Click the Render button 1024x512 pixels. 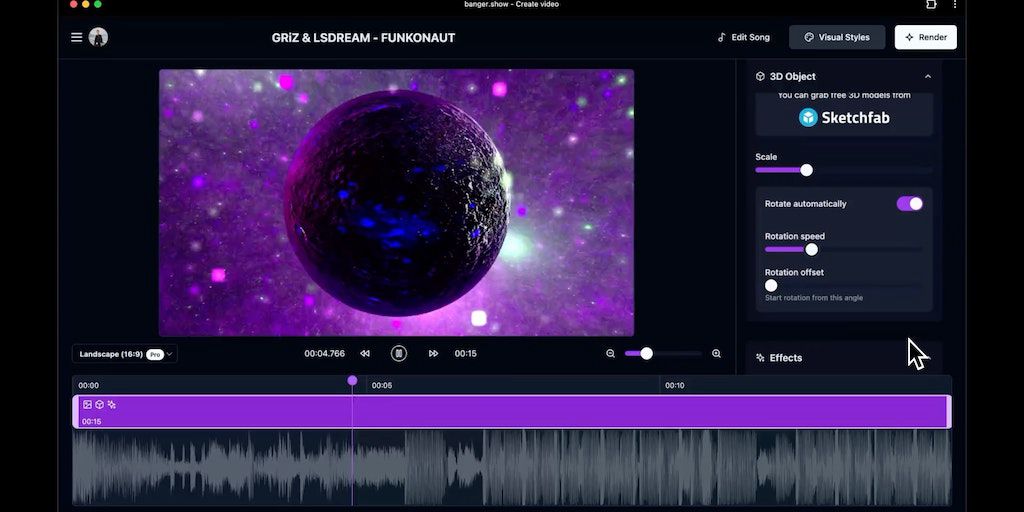tap(925, 37)
